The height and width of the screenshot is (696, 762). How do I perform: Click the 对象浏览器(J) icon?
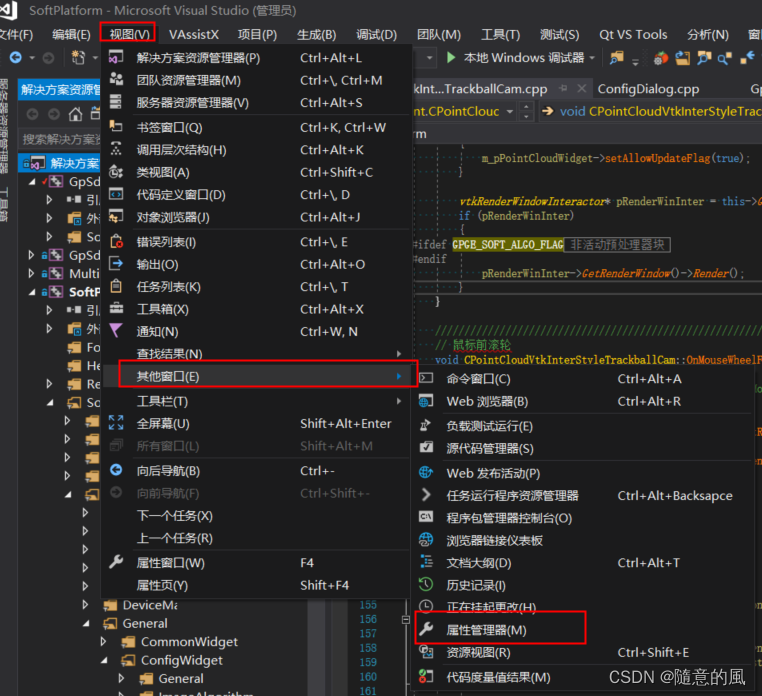pos(116,217)
